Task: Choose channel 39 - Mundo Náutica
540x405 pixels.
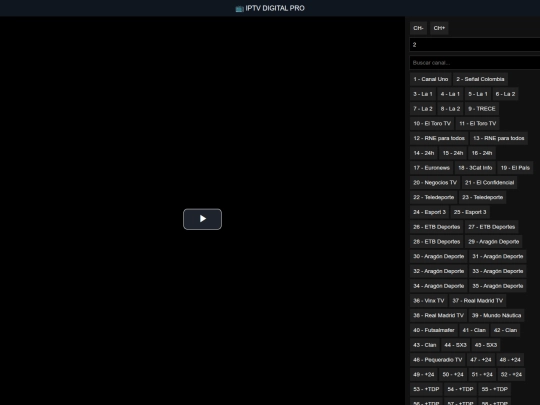Action: (x=496, y=316)
